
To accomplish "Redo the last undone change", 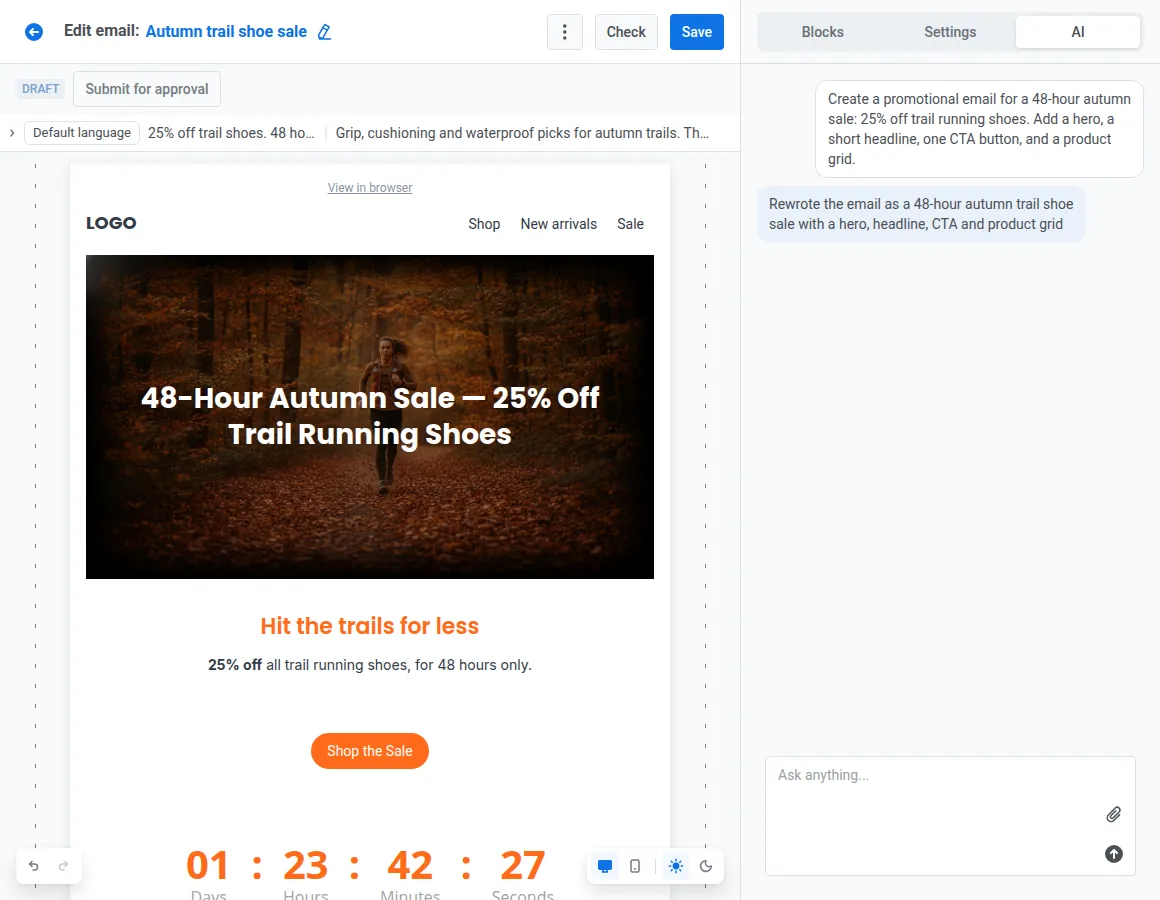I will 64,866.
